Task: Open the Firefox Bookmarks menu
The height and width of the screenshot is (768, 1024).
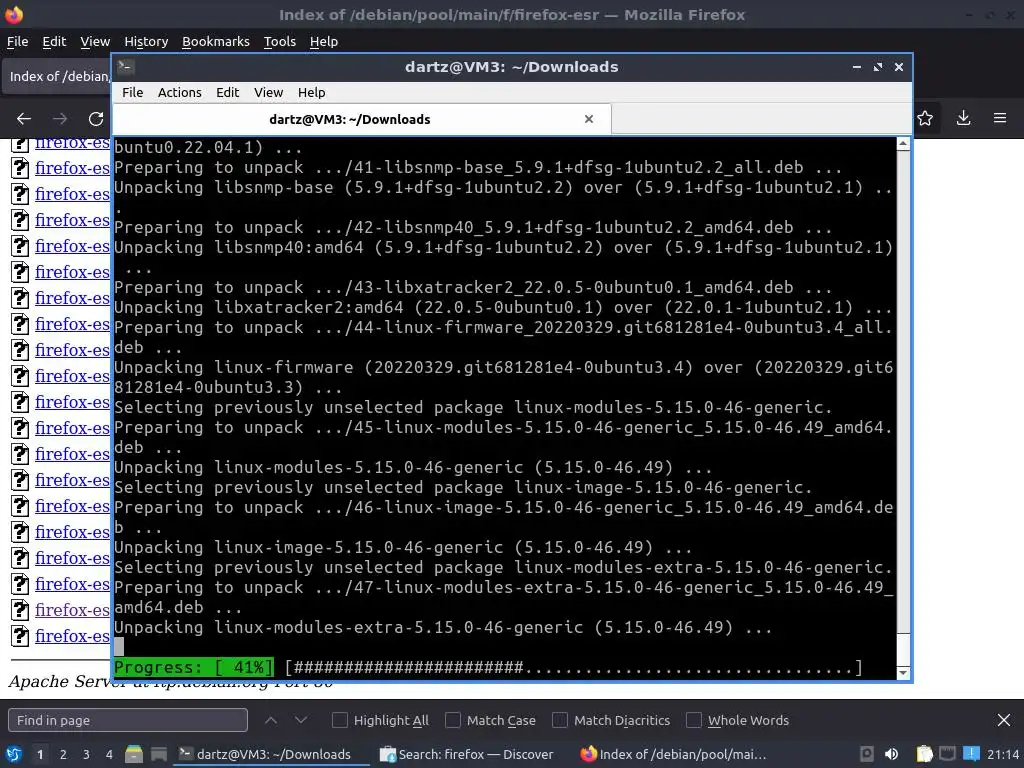Action: 216,41
